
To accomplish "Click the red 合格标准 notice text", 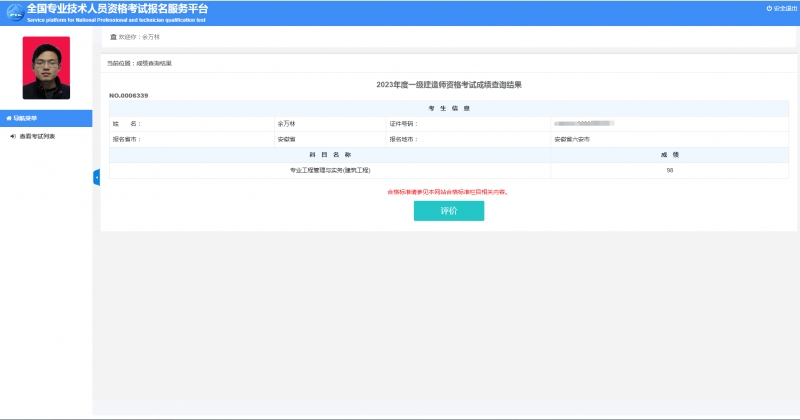I will tap(447, 191).
